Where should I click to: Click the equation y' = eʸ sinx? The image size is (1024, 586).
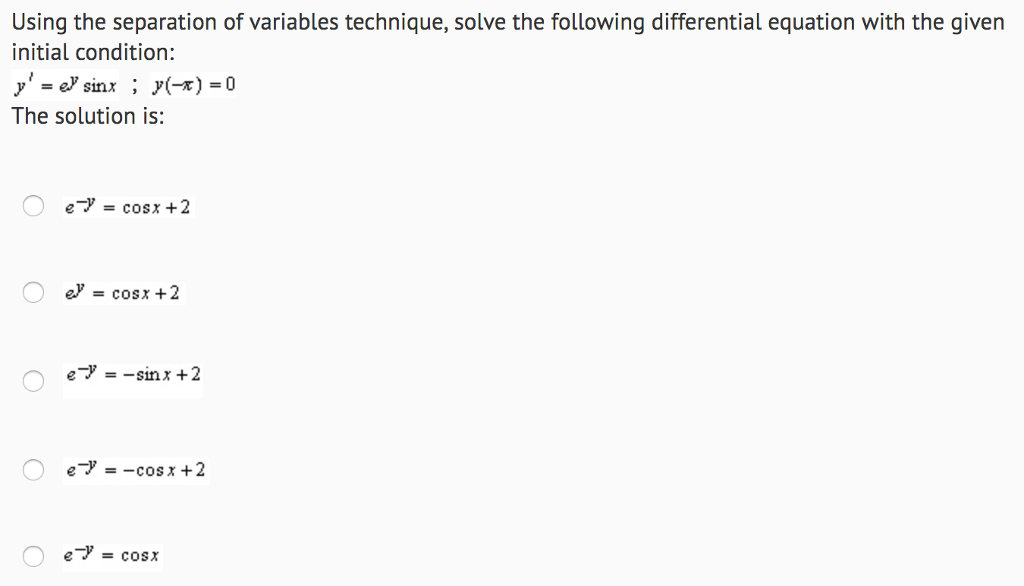coord(64,86)
